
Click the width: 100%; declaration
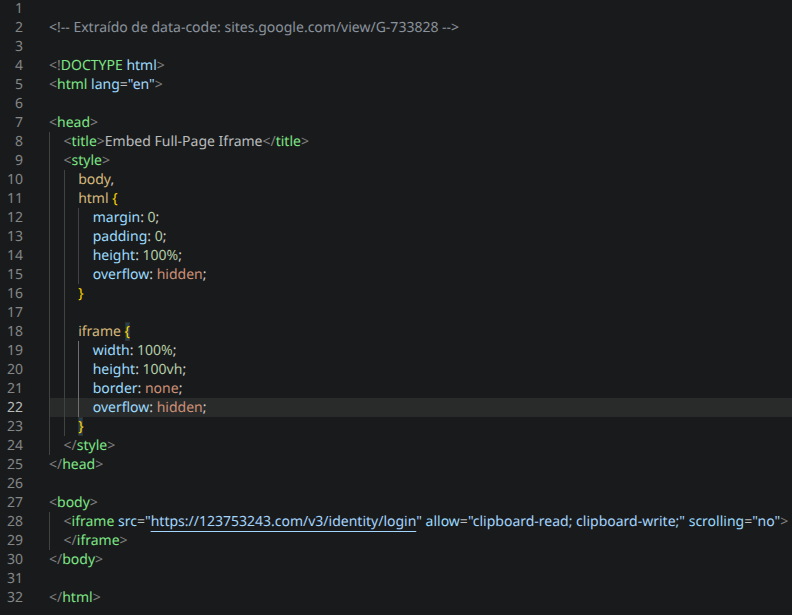point(134,350)
